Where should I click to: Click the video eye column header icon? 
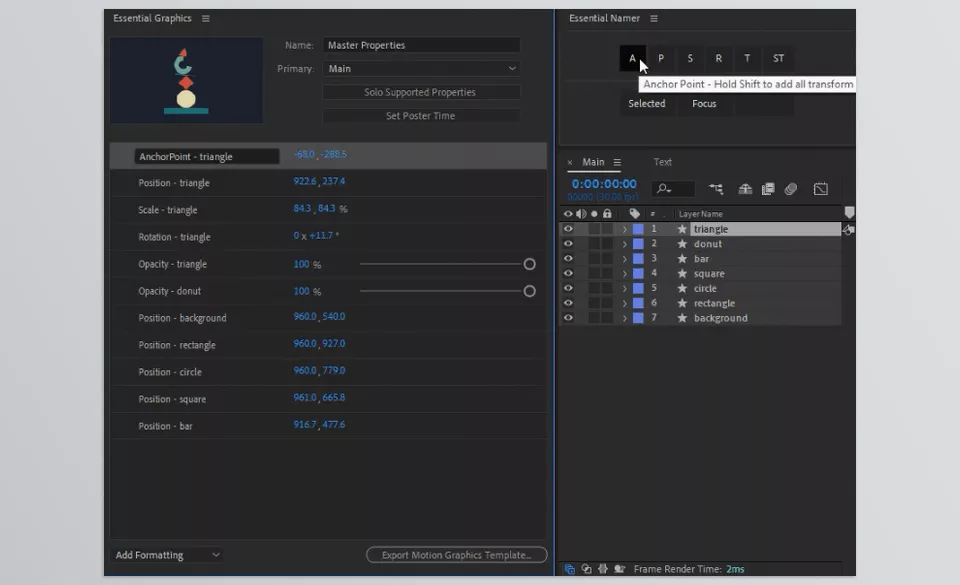click(568, 214)
